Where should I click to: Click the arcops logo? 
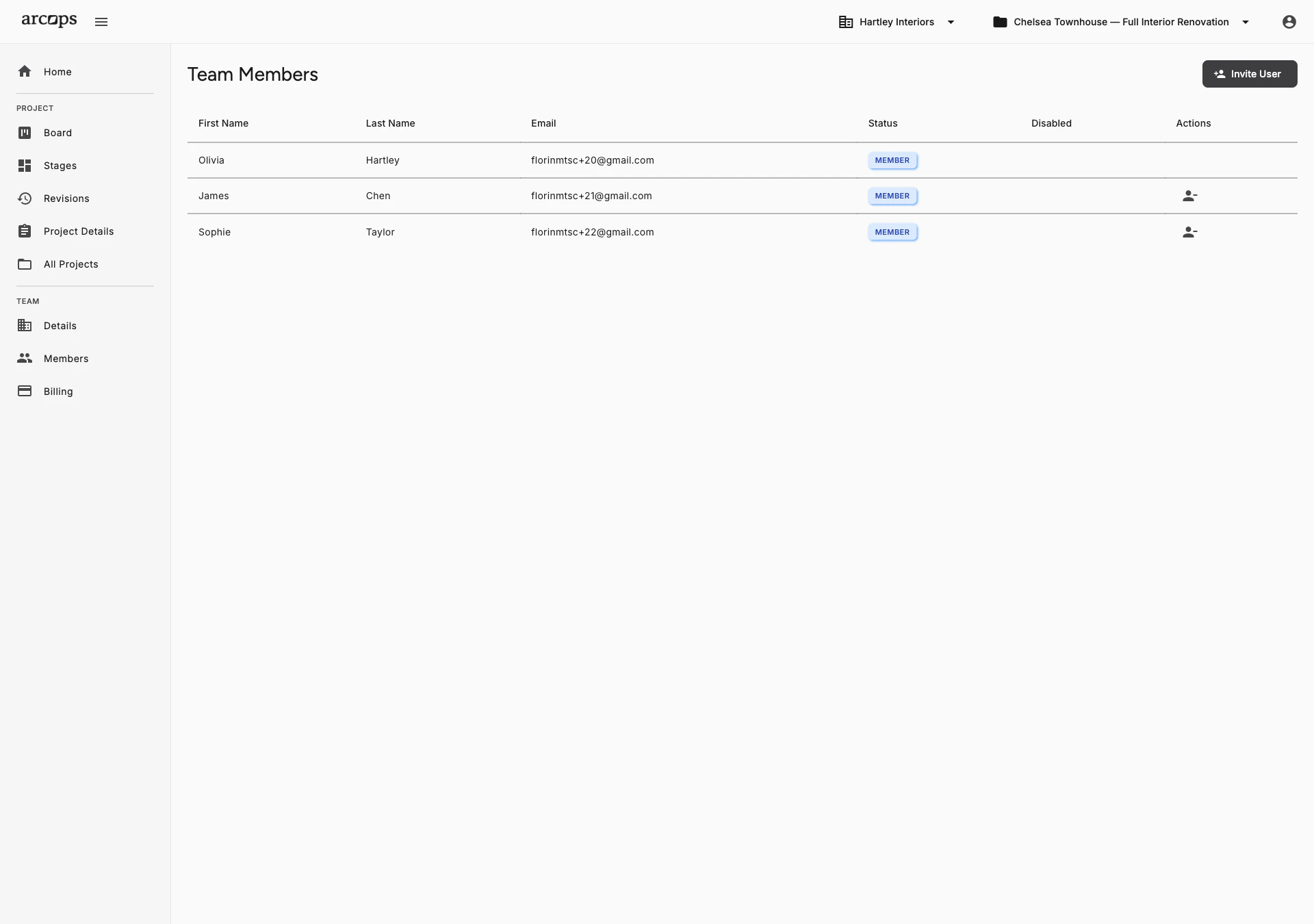tap(49, 21)
